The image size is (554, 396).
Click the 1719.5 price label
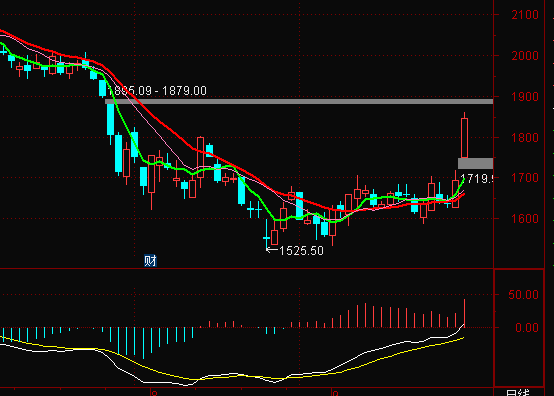(477, 178)
